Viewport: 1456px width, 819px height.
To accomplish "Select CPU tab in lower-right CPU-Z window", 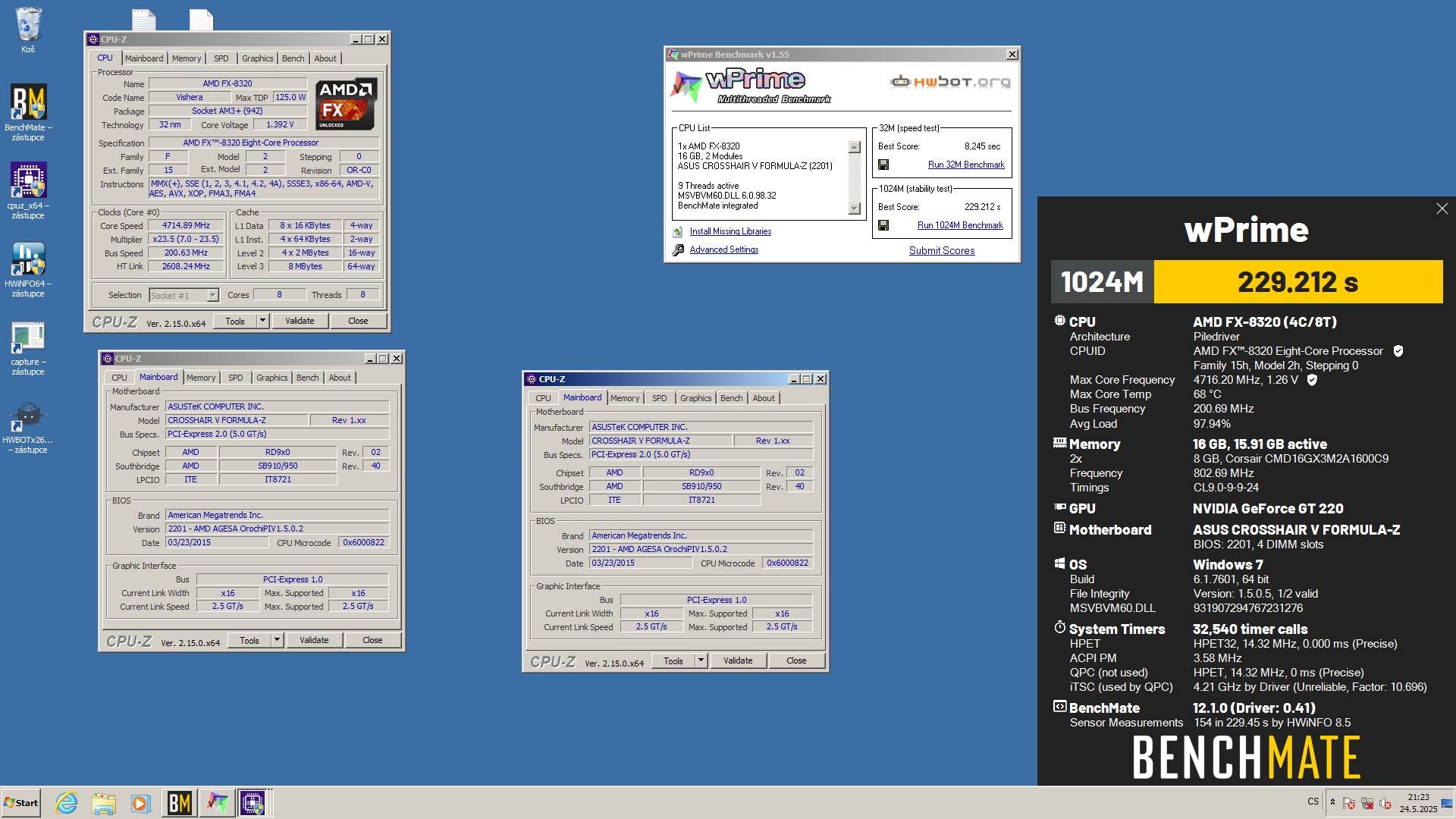I will click(x=543, y=398).
